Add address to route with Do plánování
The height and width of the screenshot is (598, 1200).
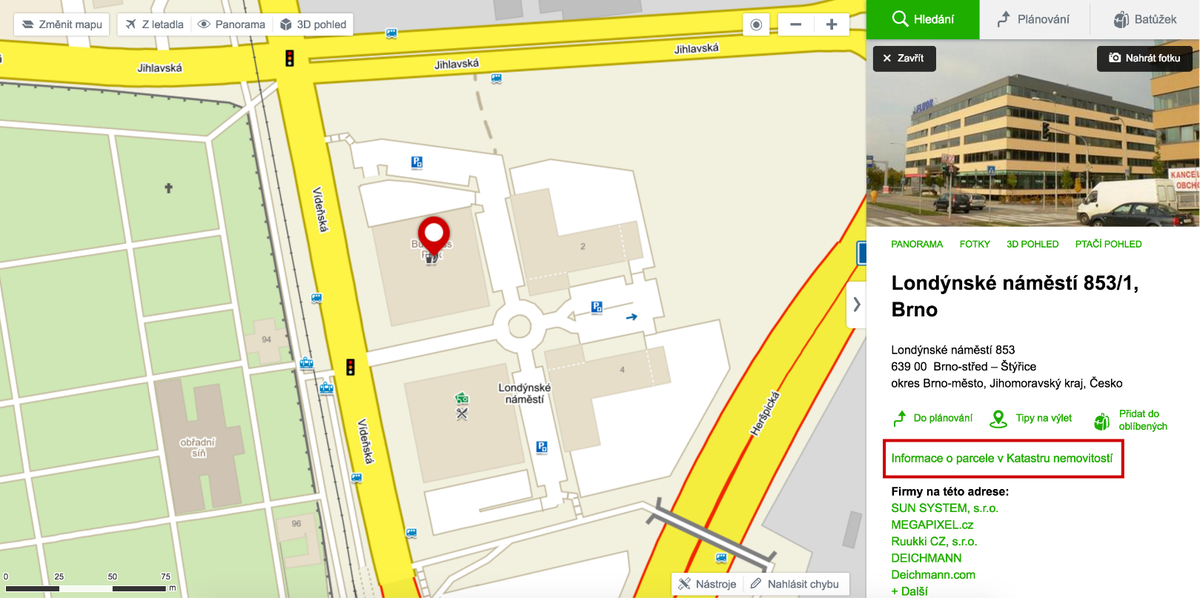[932, 420]
